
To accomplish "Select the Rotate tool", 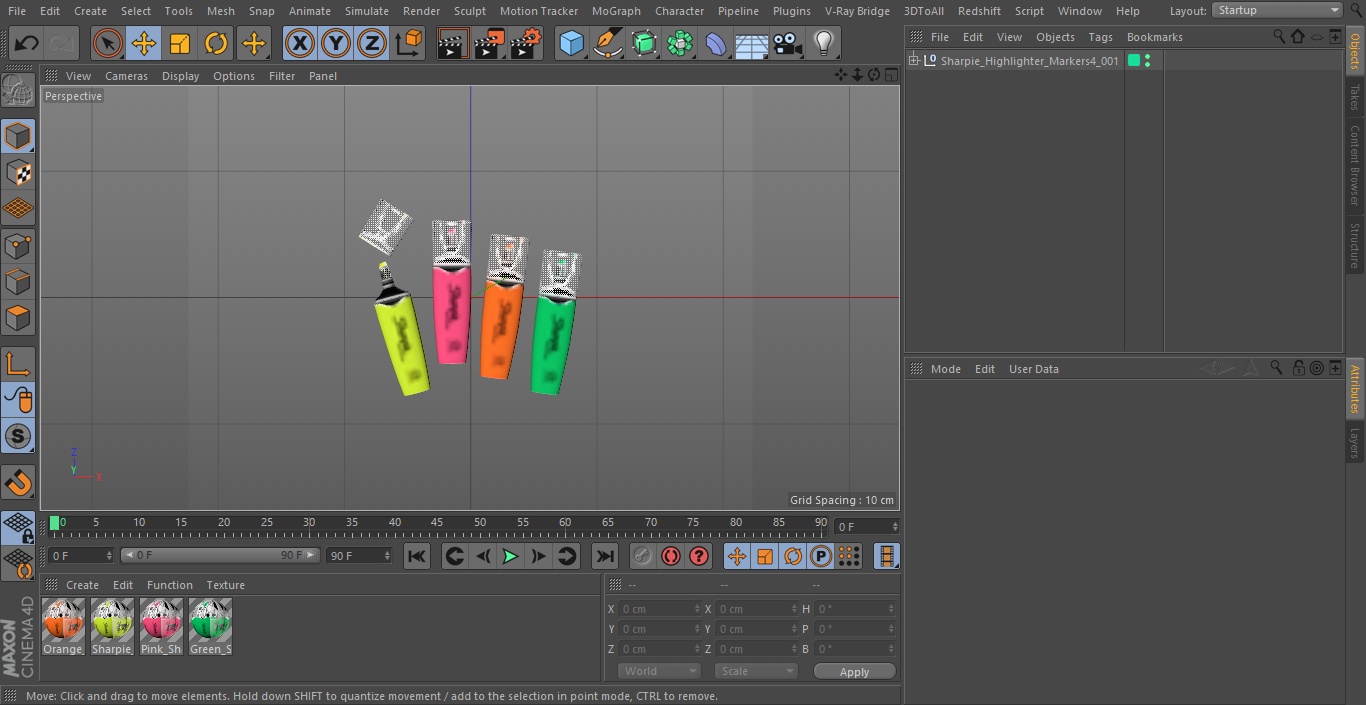I will pyautogui.click(x=216, y=44).
